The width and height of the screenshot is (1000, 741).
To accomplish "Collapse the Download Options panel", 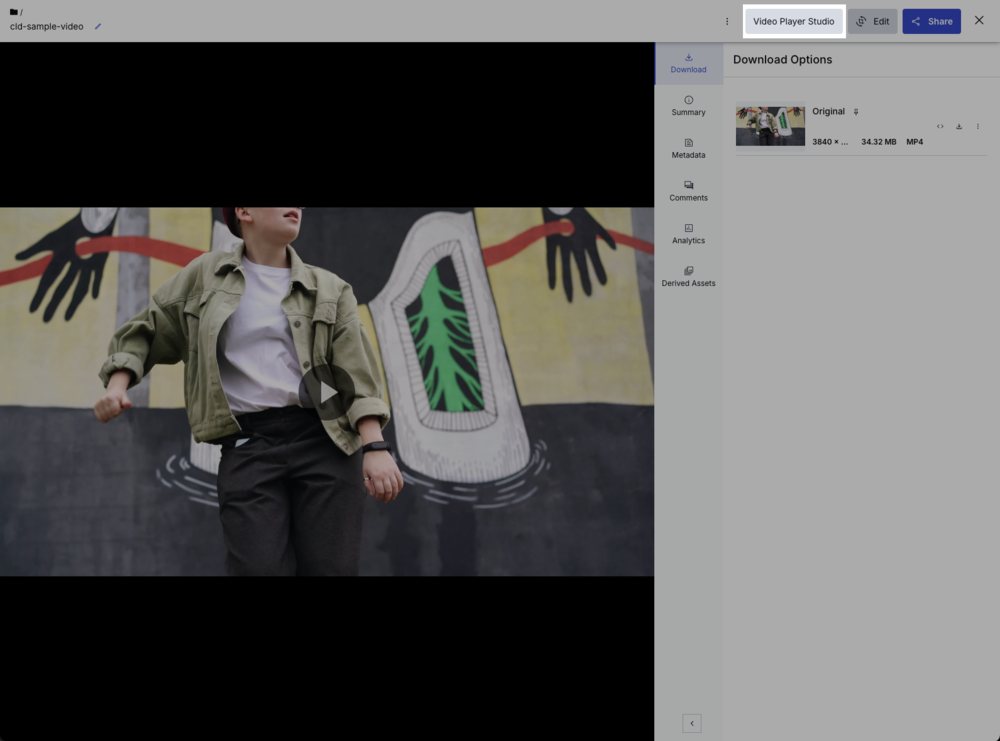I will coord(690,722).
